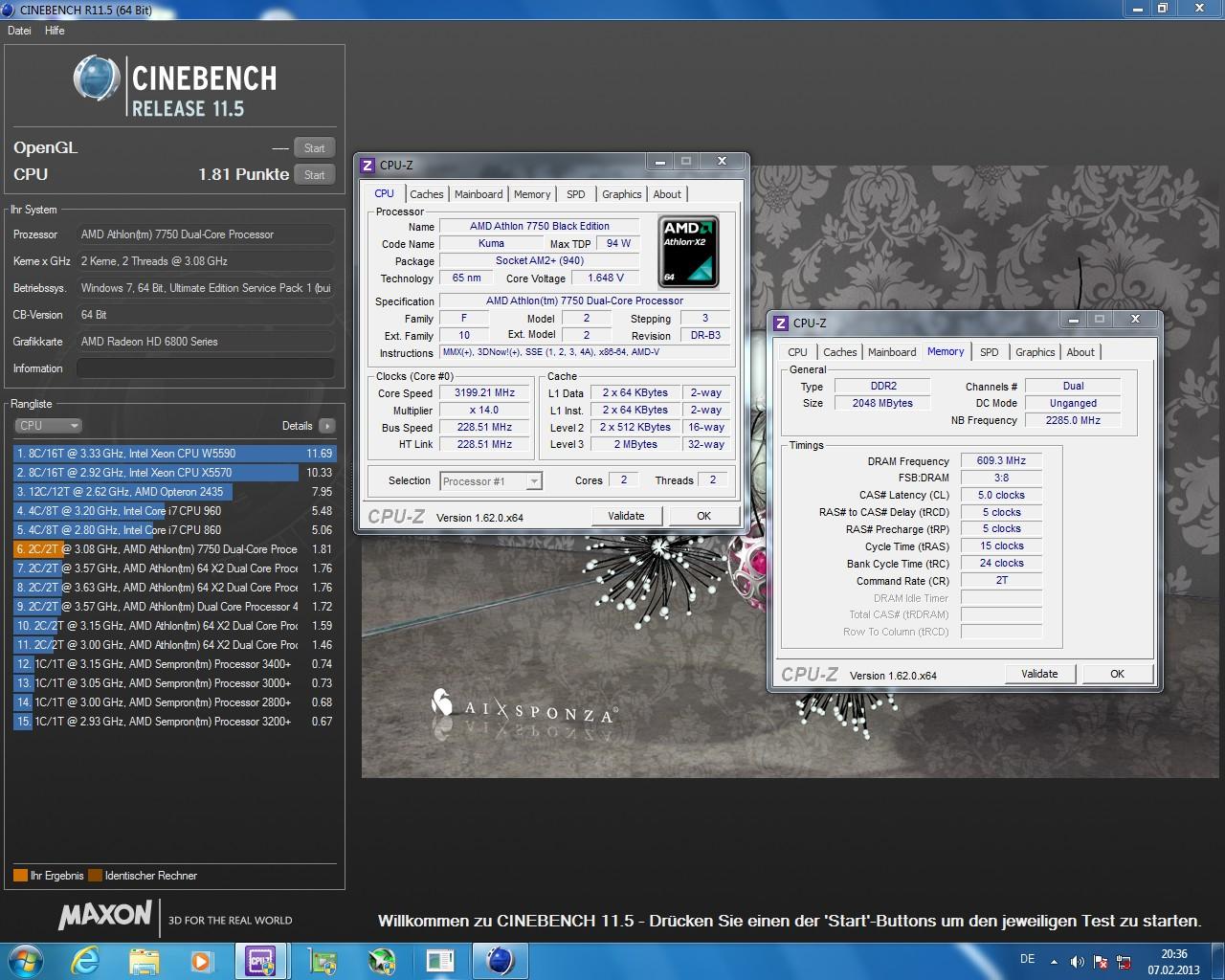Click the Ihr Ergebnis orange legend swatch
Viewport: 1225px width, 980px height.
click(20, 876)
